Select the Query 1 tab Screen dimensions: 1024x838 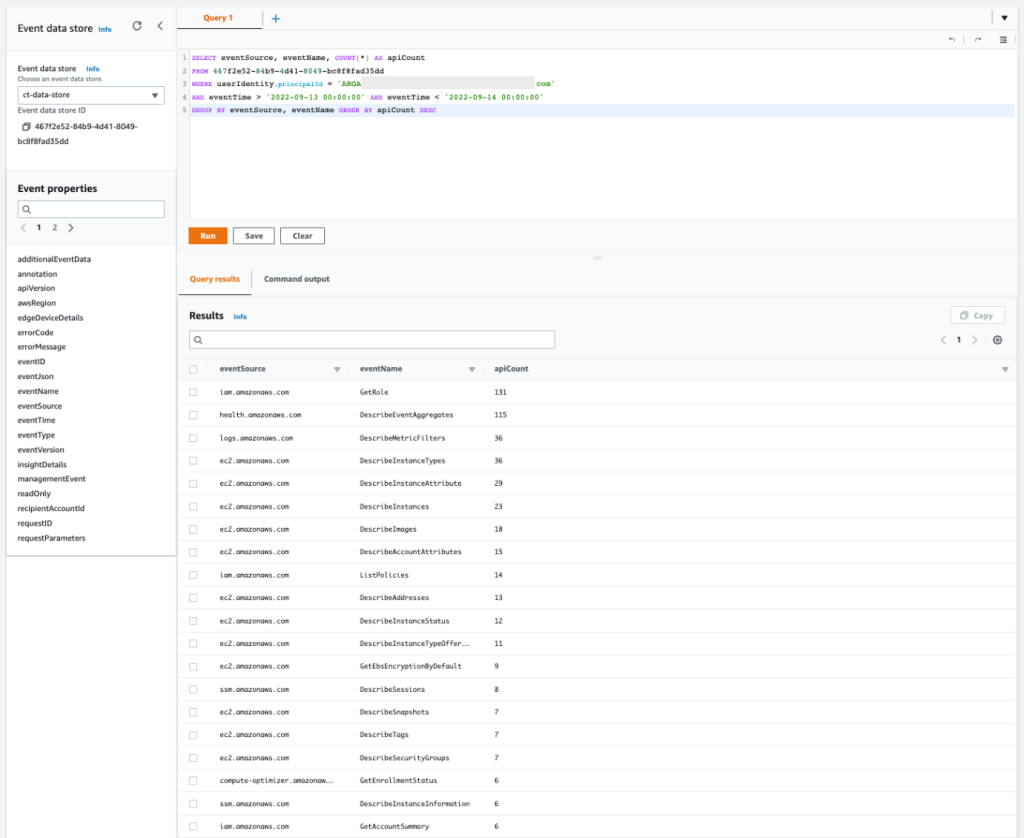(220, 18)
